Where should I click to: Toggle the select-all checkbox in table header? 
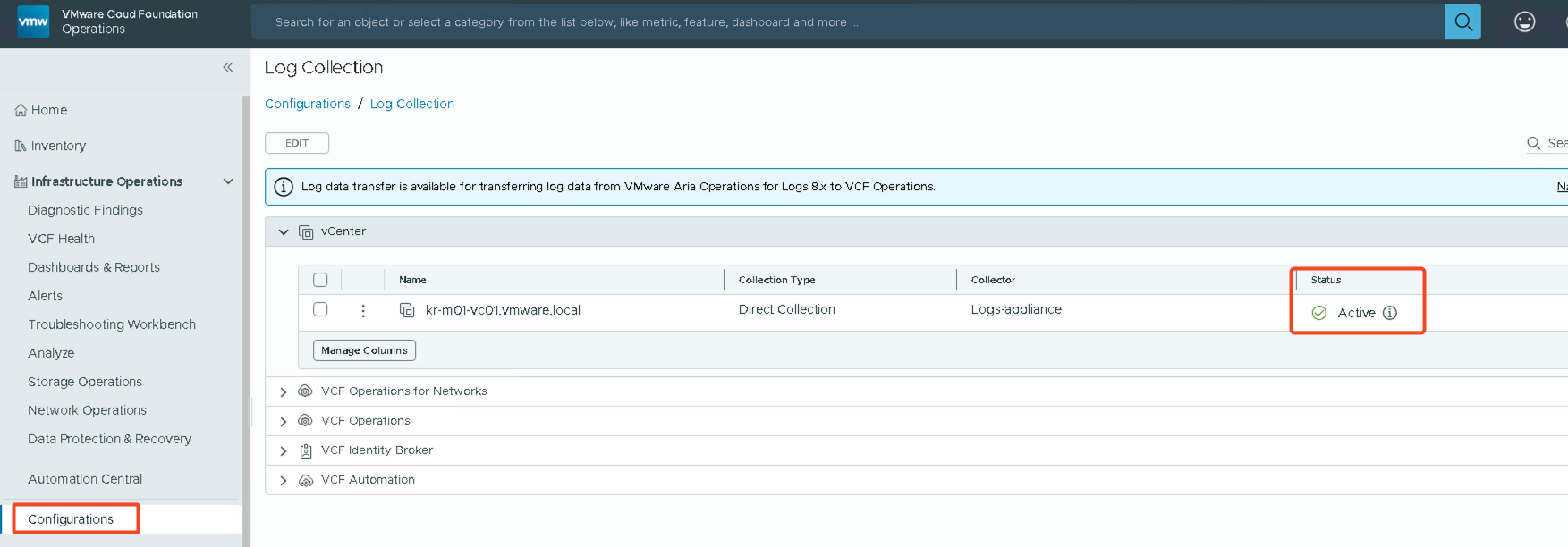pyautogui.click(x=320, y=280)
